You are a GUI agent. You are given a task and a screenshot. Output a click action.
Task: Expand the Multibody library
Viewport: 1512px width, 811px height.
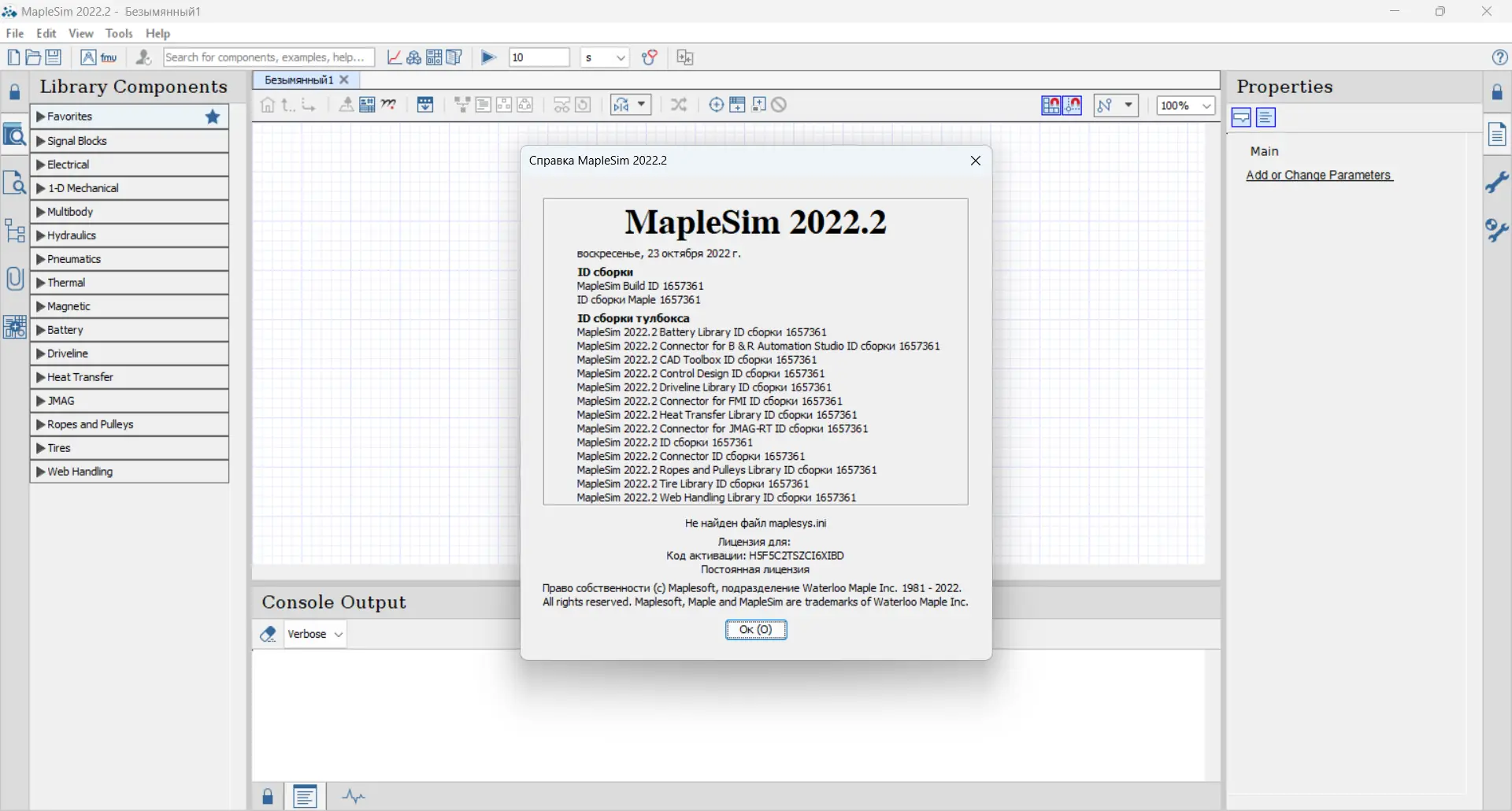coord(129,212)
